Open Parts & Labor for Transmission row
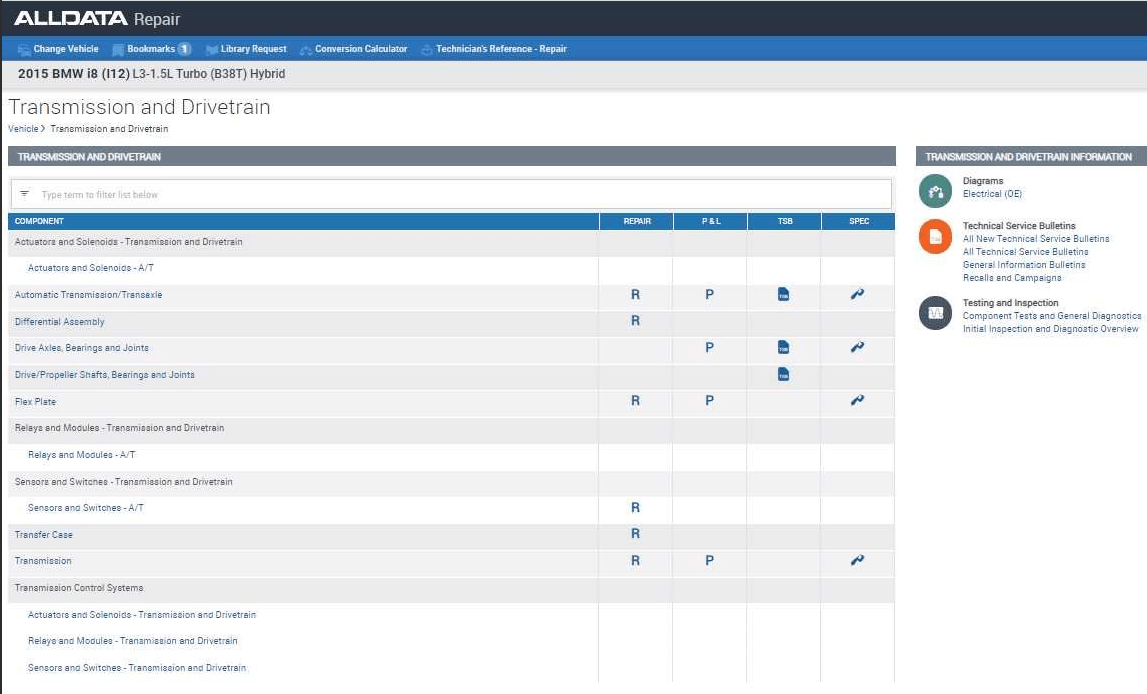 [709, 561]
